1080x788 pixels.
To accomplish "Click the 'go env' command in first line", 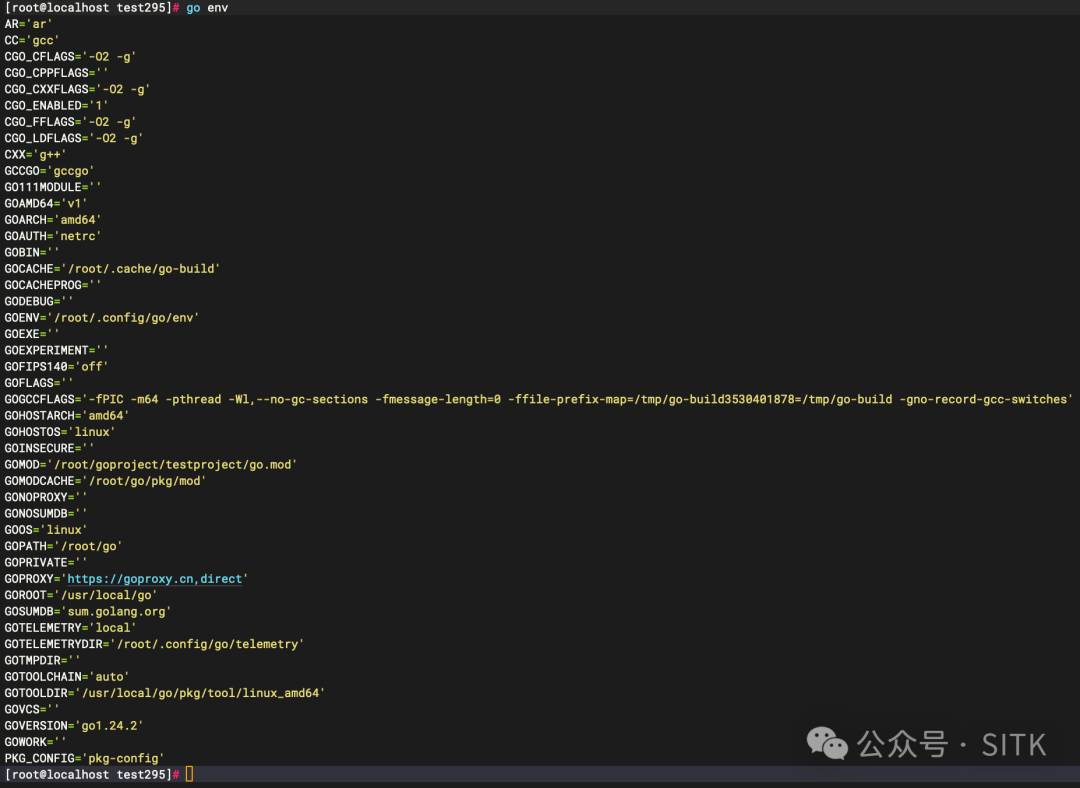I will tap(207, 7).
